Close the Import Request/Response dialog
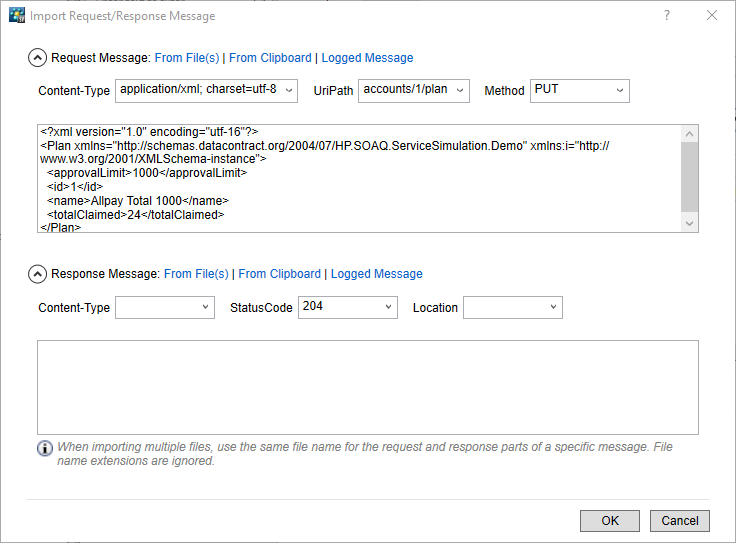The image size is (736, 543). (712, 16)
